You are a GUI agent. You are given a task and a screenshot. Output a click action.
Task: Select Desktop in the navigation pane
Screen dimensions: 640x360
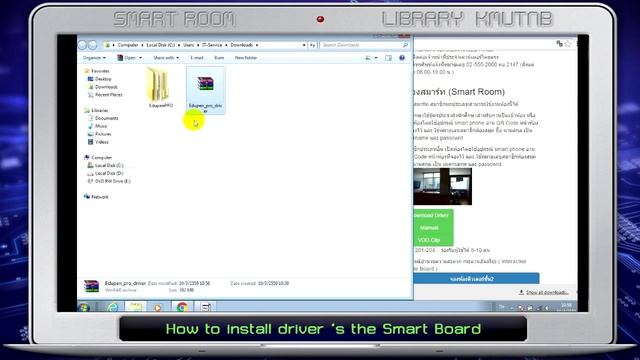[100, 79]
